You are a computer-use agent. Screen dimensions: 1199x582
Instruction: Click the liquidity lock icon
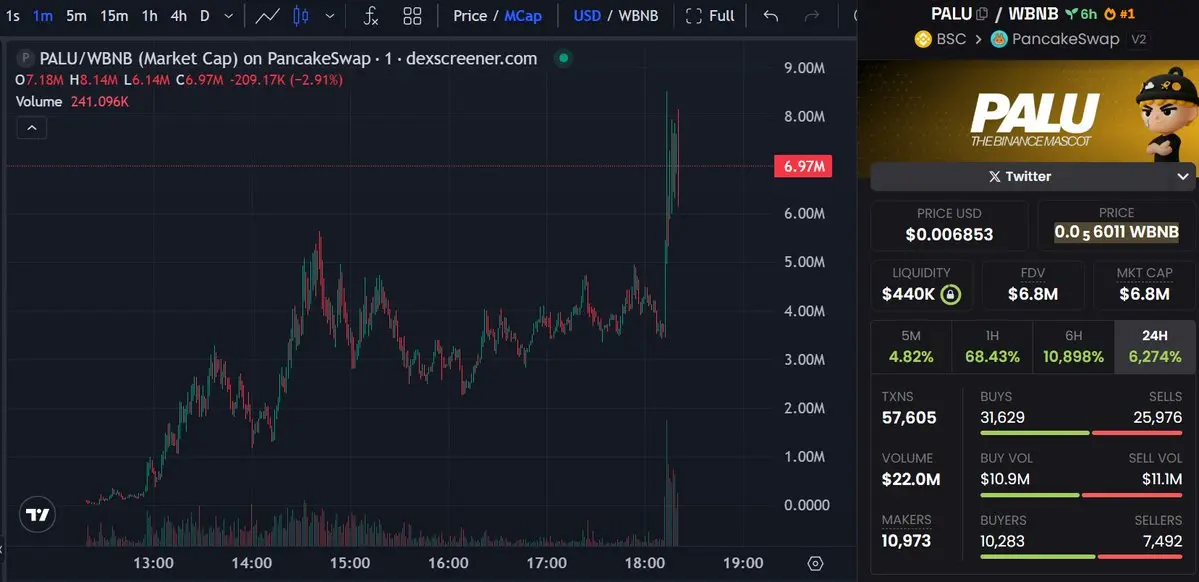(950, 294)
